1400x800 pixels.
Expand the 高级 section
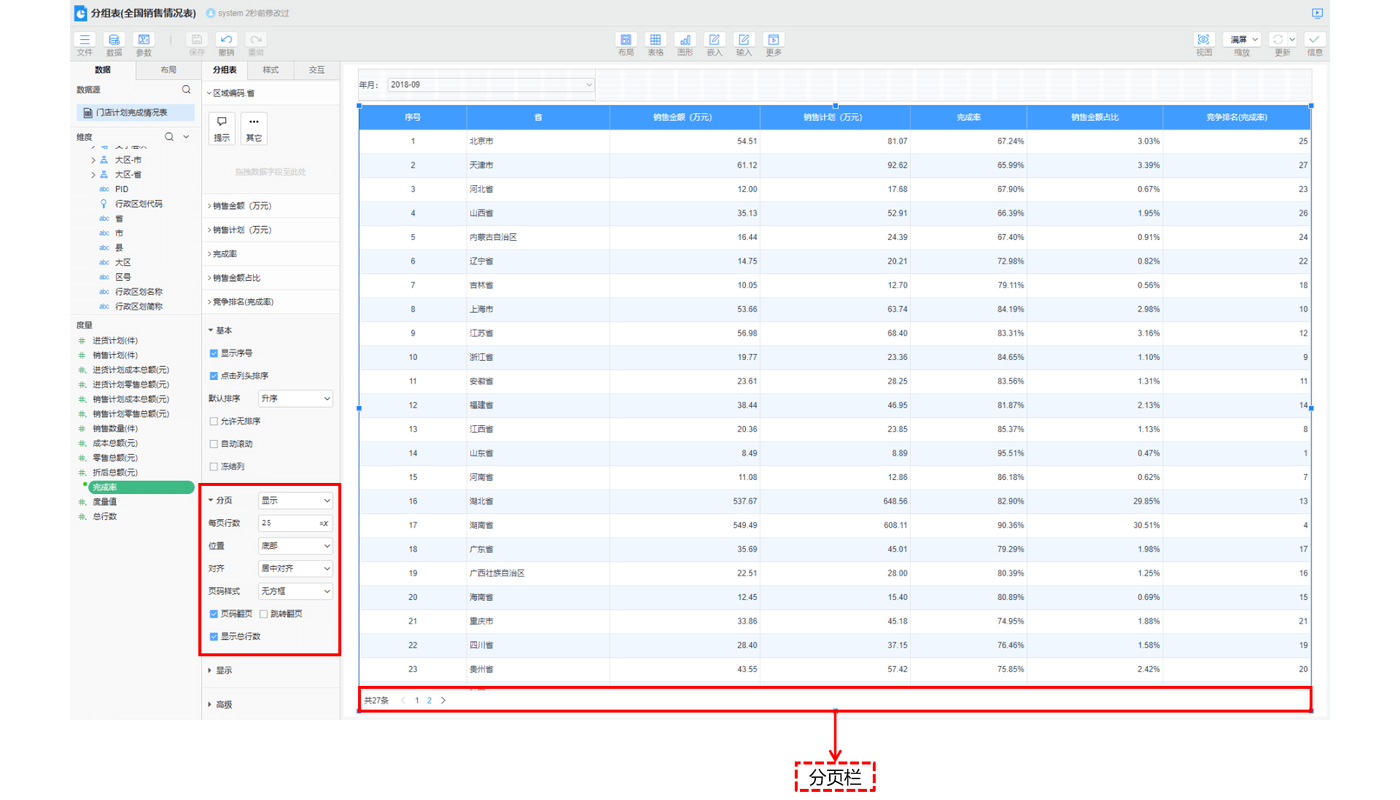[x=223, y=705]
